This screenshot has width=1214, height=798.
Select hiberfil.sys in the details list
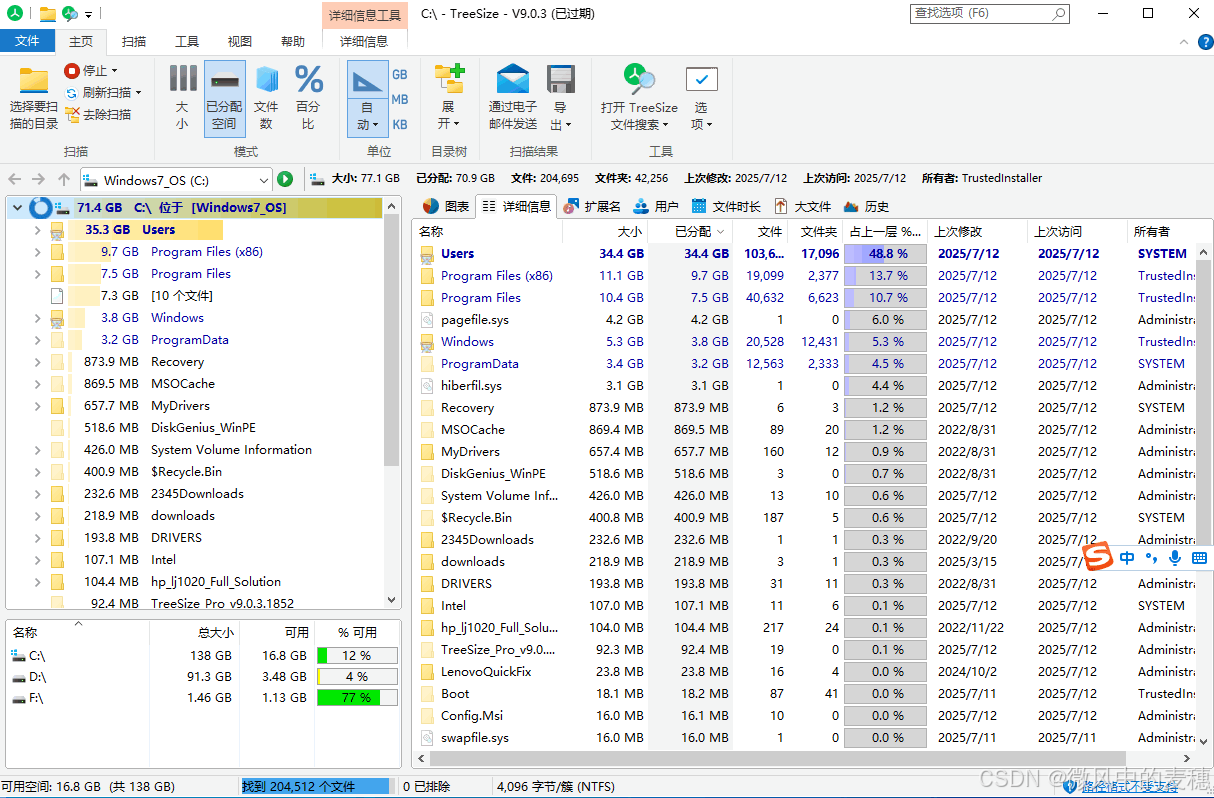(x=805, y=386)
